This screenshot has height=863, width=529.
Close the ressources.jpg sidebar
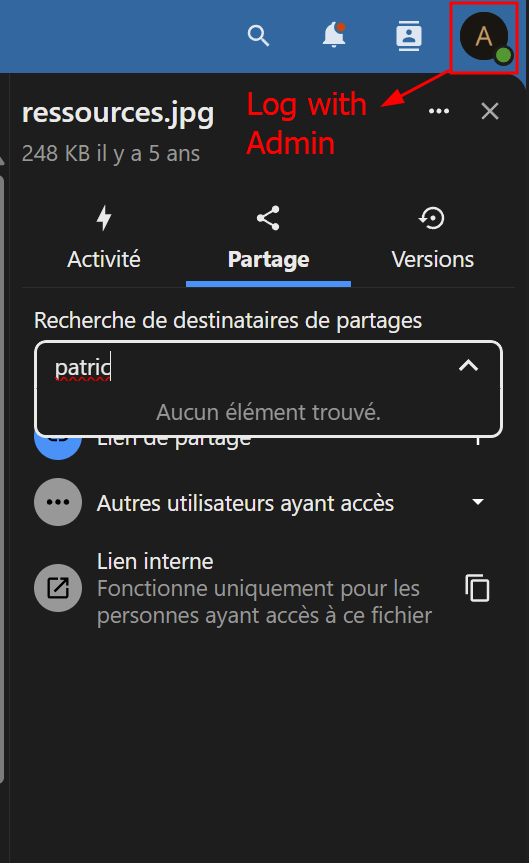(x=489, y=111)
